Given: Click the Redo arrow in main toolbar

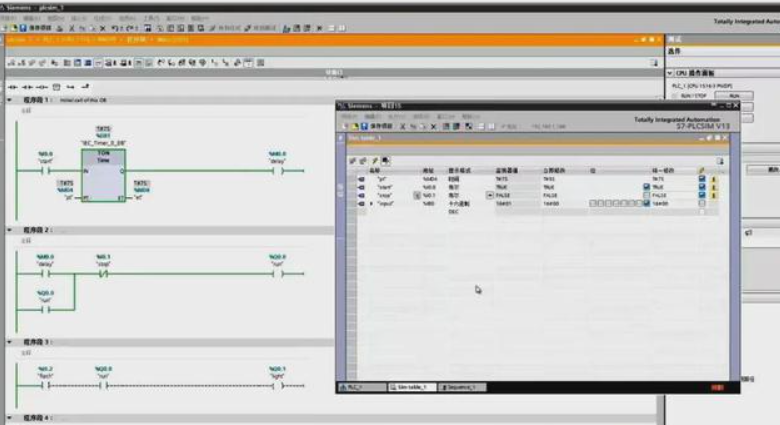Looking at the screenshot, I should [130, 28].
